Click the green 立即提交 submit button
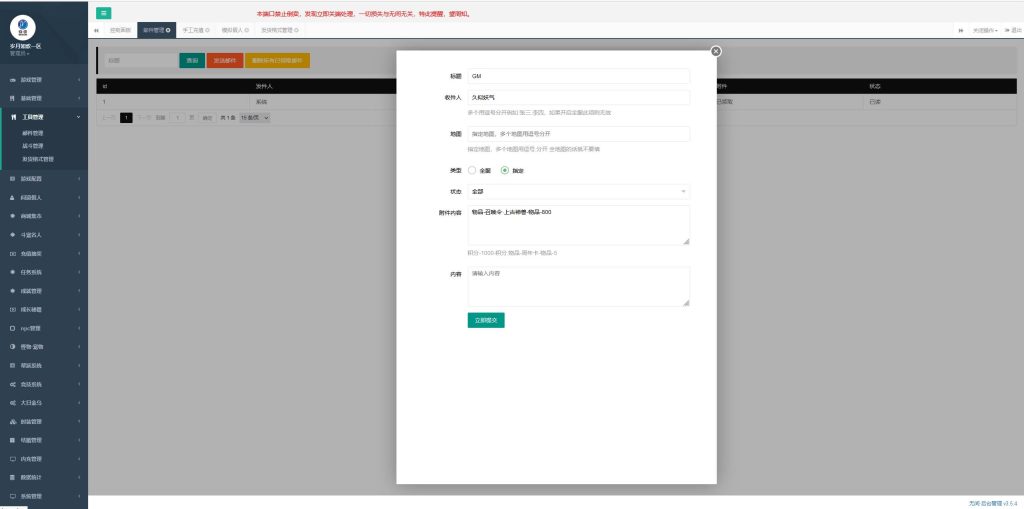The width and height of the screenshot is (1024, 509). 485,320
